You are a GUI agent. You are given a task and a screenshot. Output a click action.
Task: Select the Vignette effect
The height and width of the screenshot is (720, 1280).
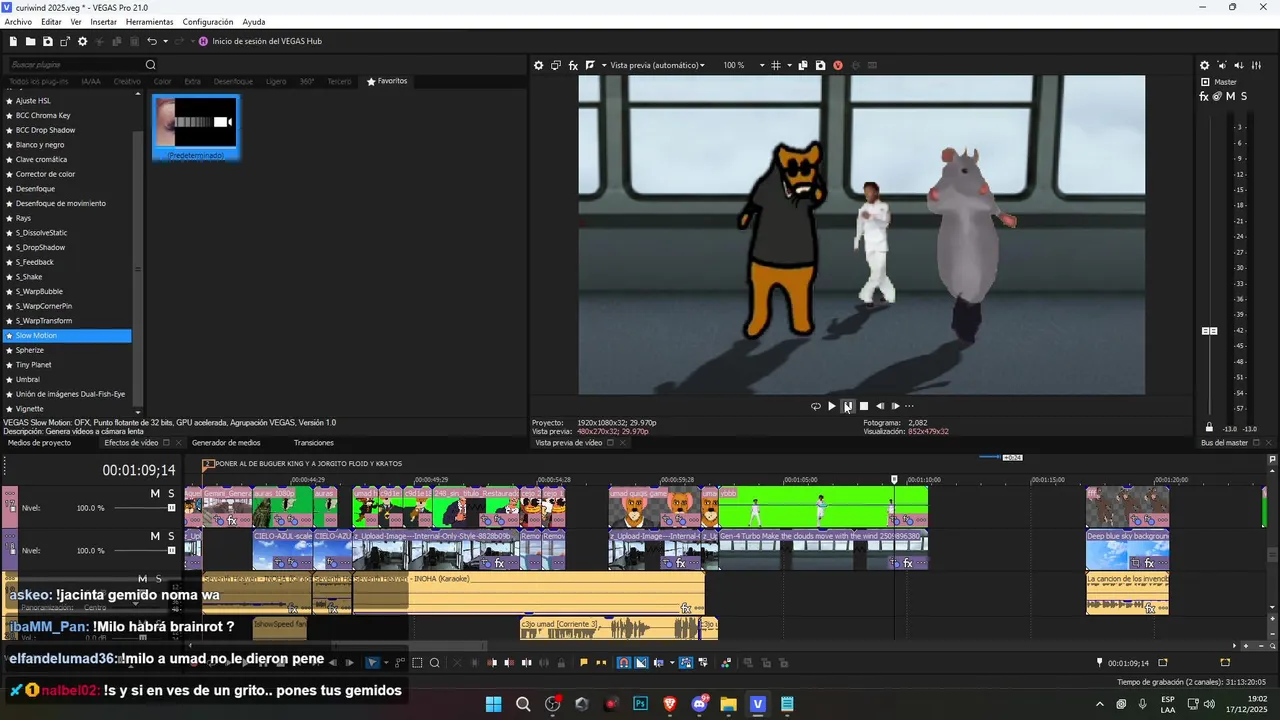point(30,409)
